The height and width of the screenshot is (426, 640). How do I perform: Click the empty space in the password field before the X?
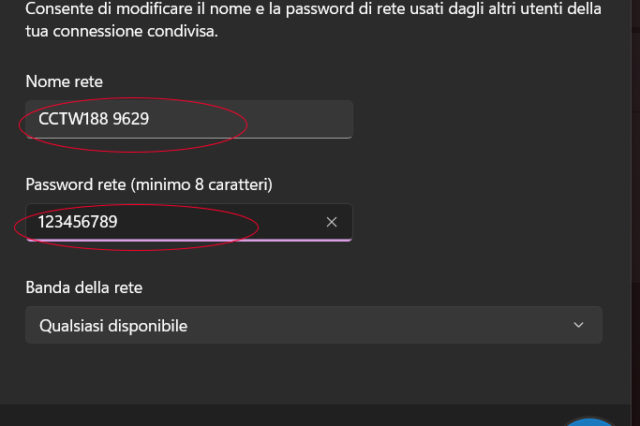click(285, 222)
